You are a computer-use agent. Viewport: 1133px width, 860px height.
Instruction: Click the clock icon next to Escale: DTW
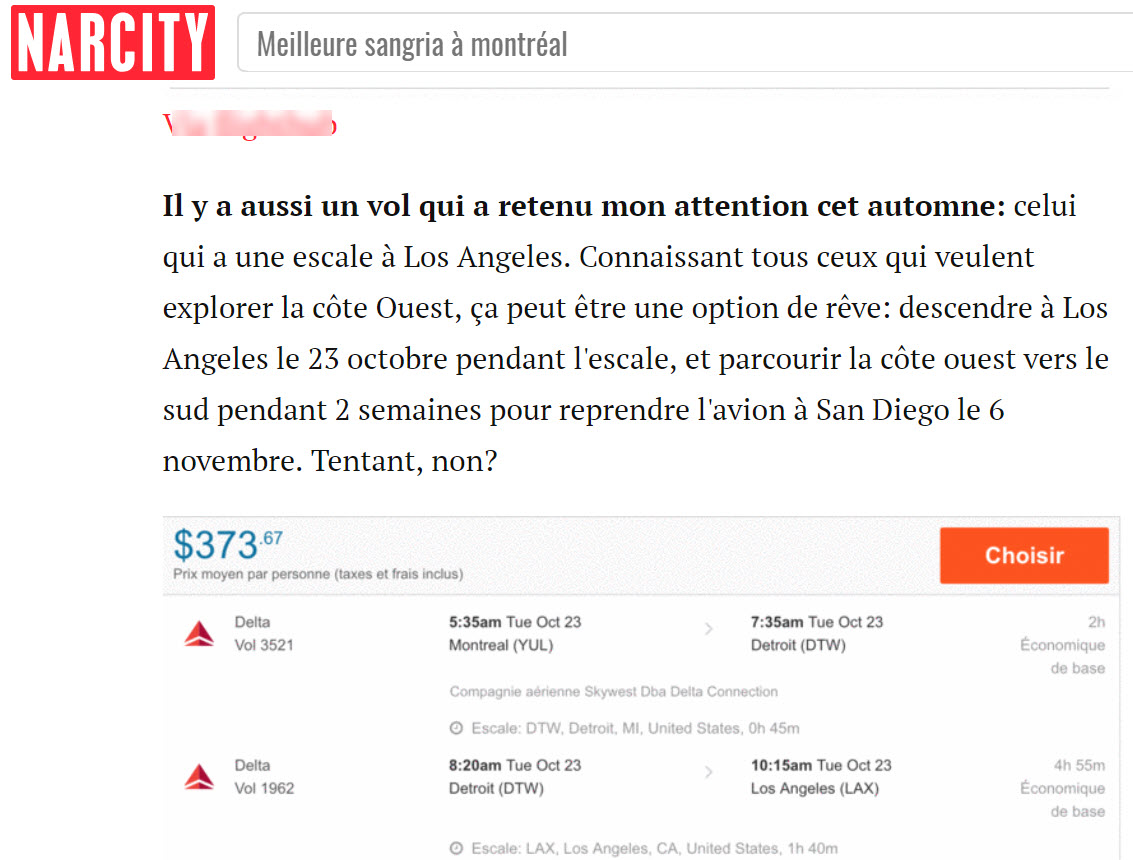pyautogui.click(x=456, y=729)
